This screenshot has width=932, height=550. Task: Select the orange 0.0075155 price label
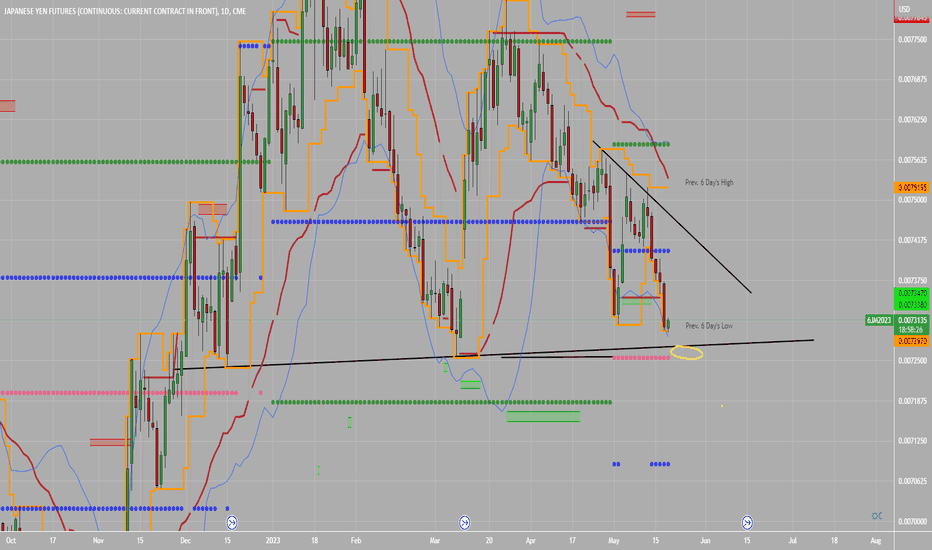pos(912,188)
